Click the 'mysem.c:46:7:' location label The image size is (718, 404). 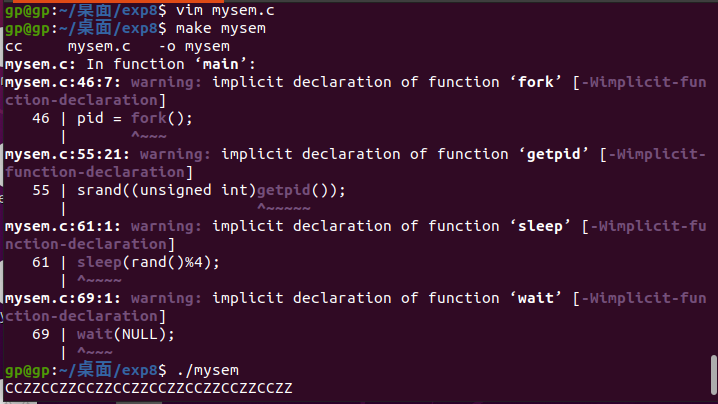[63, 82]
